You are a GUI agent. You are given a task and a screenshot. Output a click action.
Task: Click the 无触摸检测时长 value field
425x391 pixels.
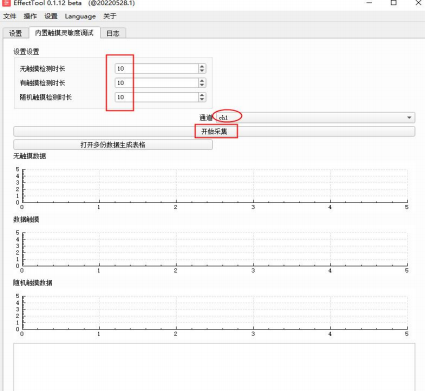click(x=156, y=69)
